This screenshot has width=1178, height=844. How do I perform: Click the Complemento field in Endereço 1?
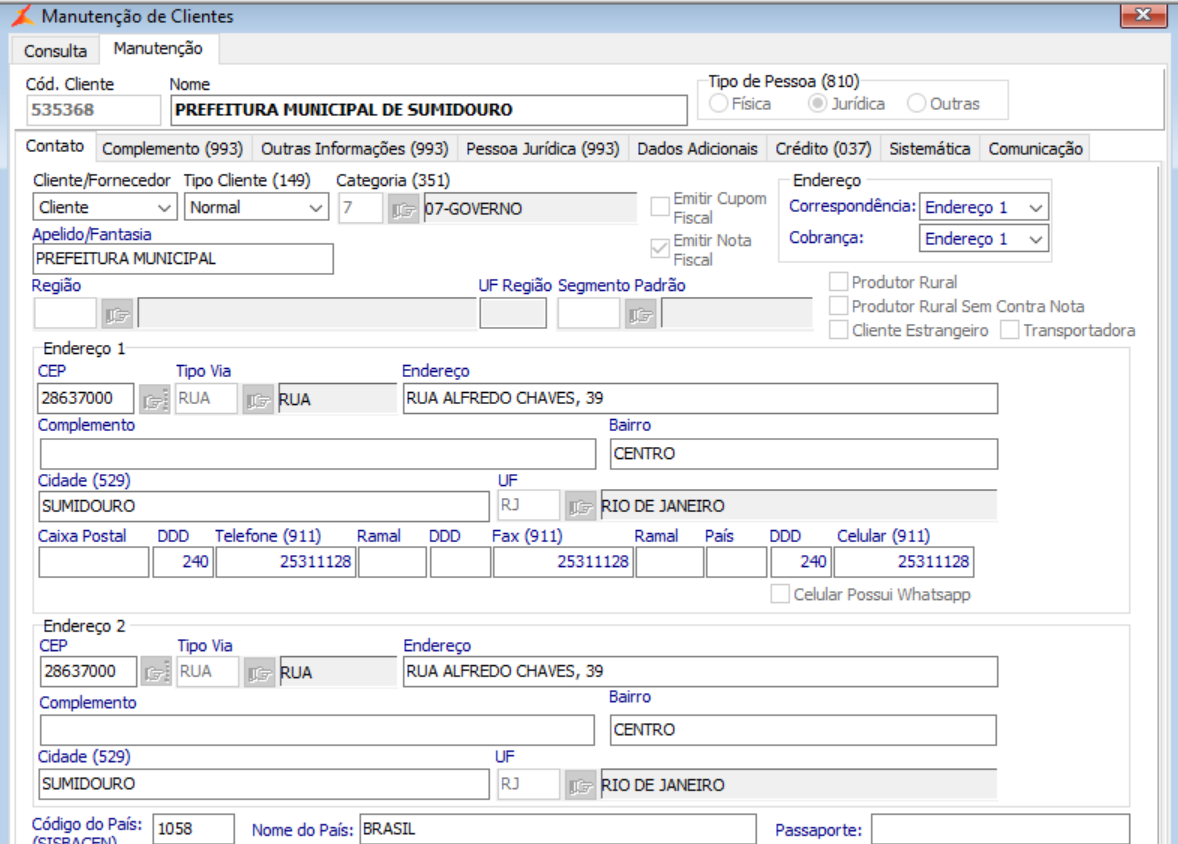[318, 454]
